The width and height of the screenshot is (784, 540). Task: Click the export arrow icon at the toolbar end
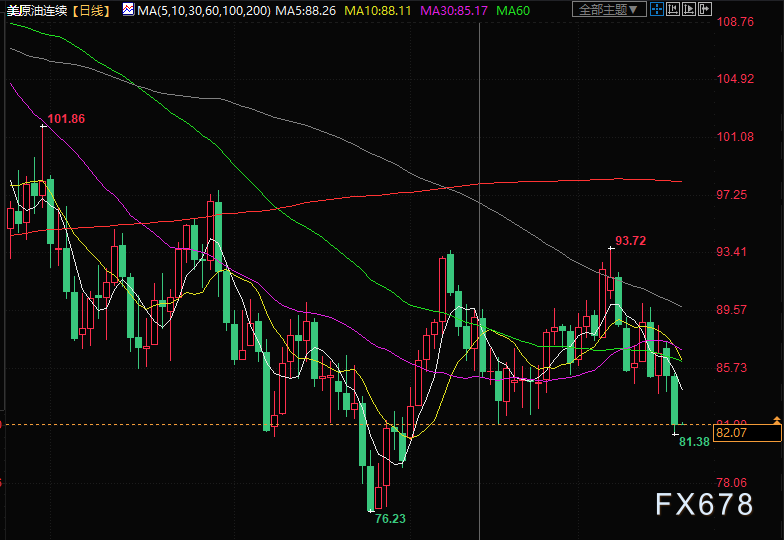point(705,9)
